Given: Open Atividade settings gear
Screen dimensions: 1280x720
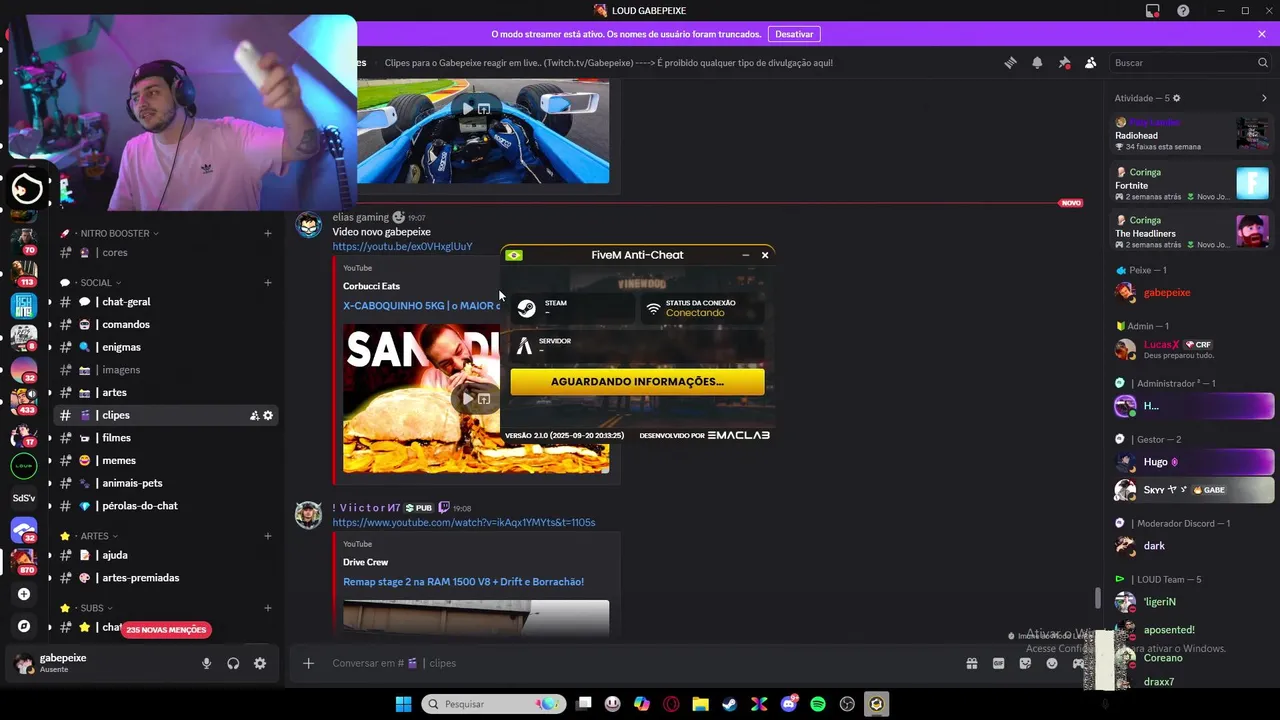Looking at the screenshot, I should [x=1176, y=98].
